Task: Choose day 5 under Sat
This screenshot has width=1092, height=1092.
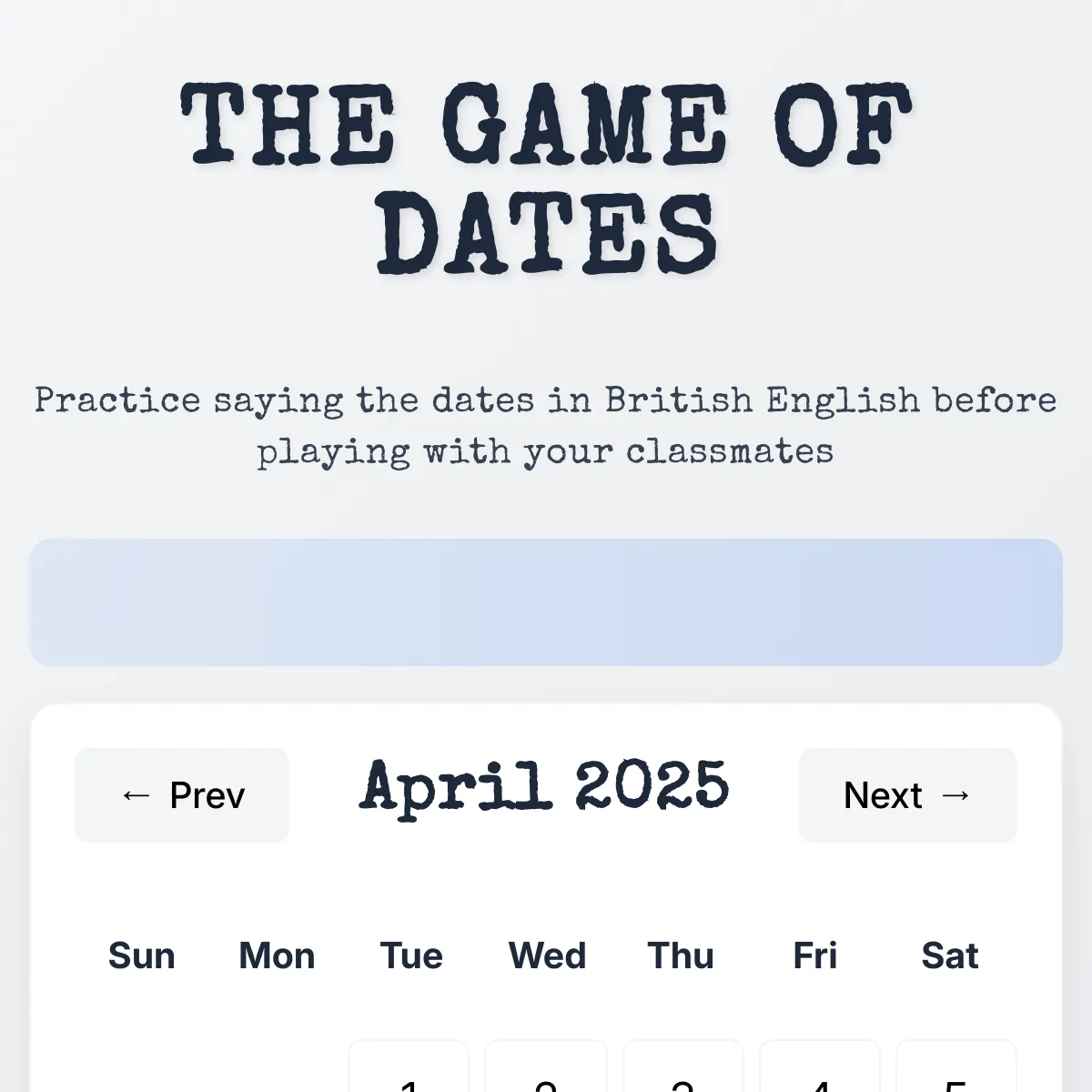Action: (x=956, y=1067)
